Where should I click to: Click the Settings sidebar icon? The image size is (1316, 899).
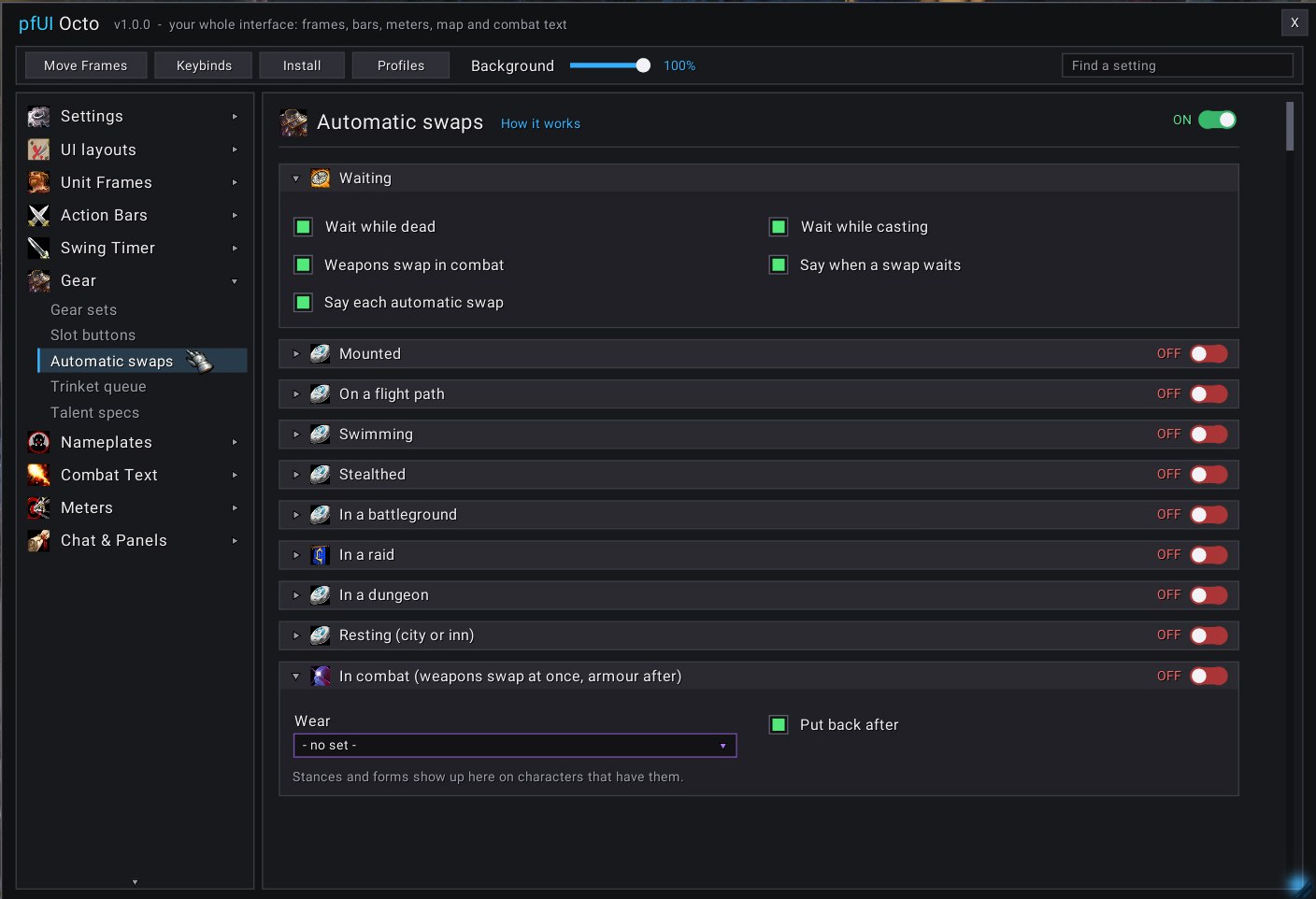pos(38,117)
